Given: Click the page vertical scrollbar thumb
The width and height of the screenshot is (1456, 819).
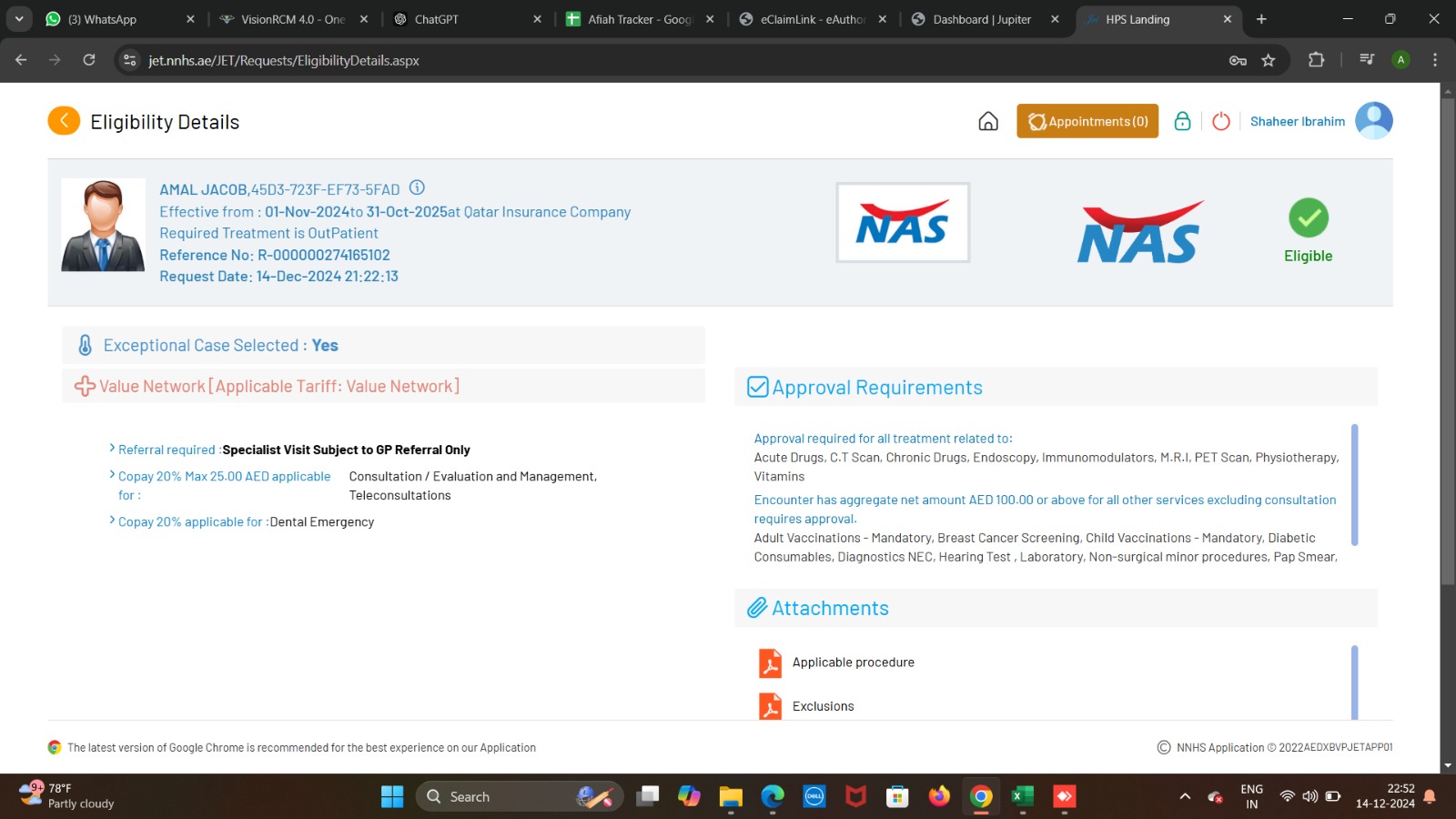Looking at the screenshot, I should tap(1447, 341).
